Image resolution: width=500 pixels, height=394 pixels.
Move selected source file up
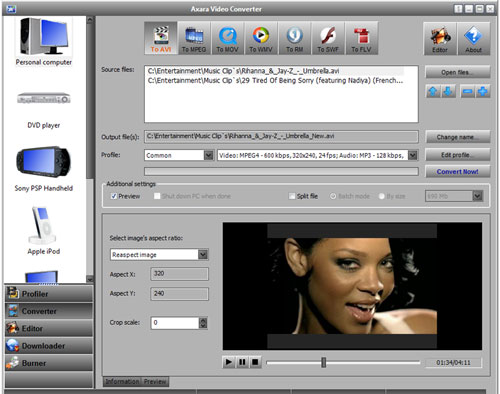coord(433,91)
